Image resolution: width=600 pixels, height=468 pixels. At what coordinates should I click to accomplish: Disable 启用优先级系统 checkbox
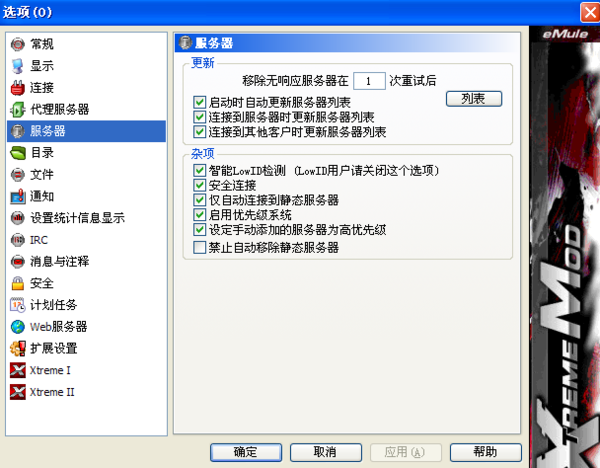tap(199, 215)
